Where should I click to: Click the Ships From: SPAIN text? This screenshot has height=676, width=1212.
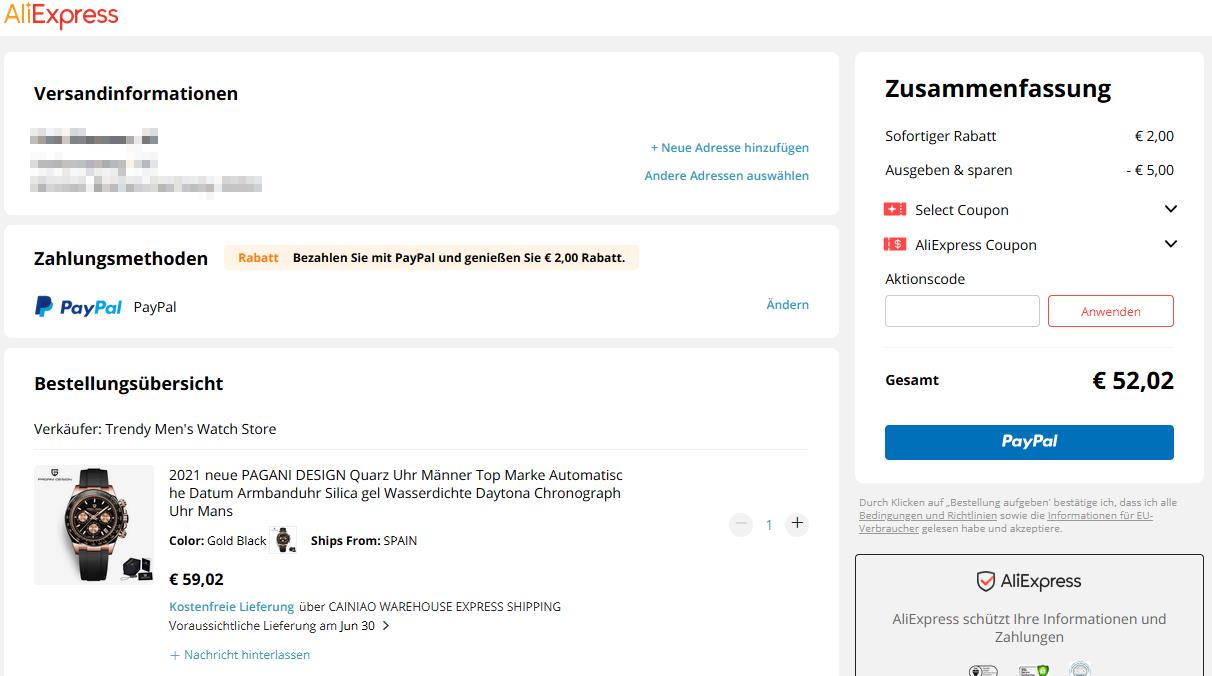point(364,541)
